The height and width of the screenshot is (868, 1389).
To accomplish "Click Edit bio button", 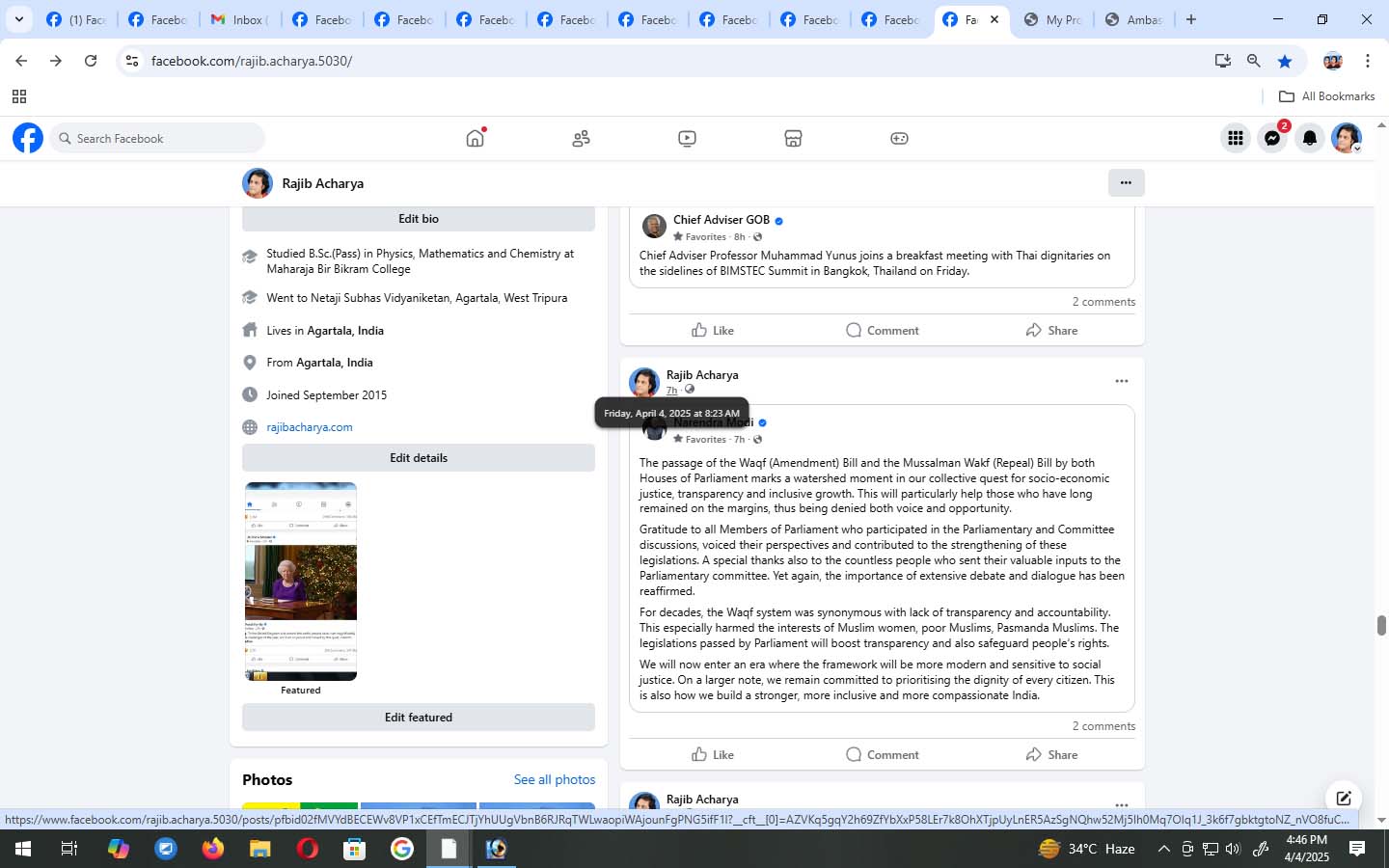I will coord(419,219).
